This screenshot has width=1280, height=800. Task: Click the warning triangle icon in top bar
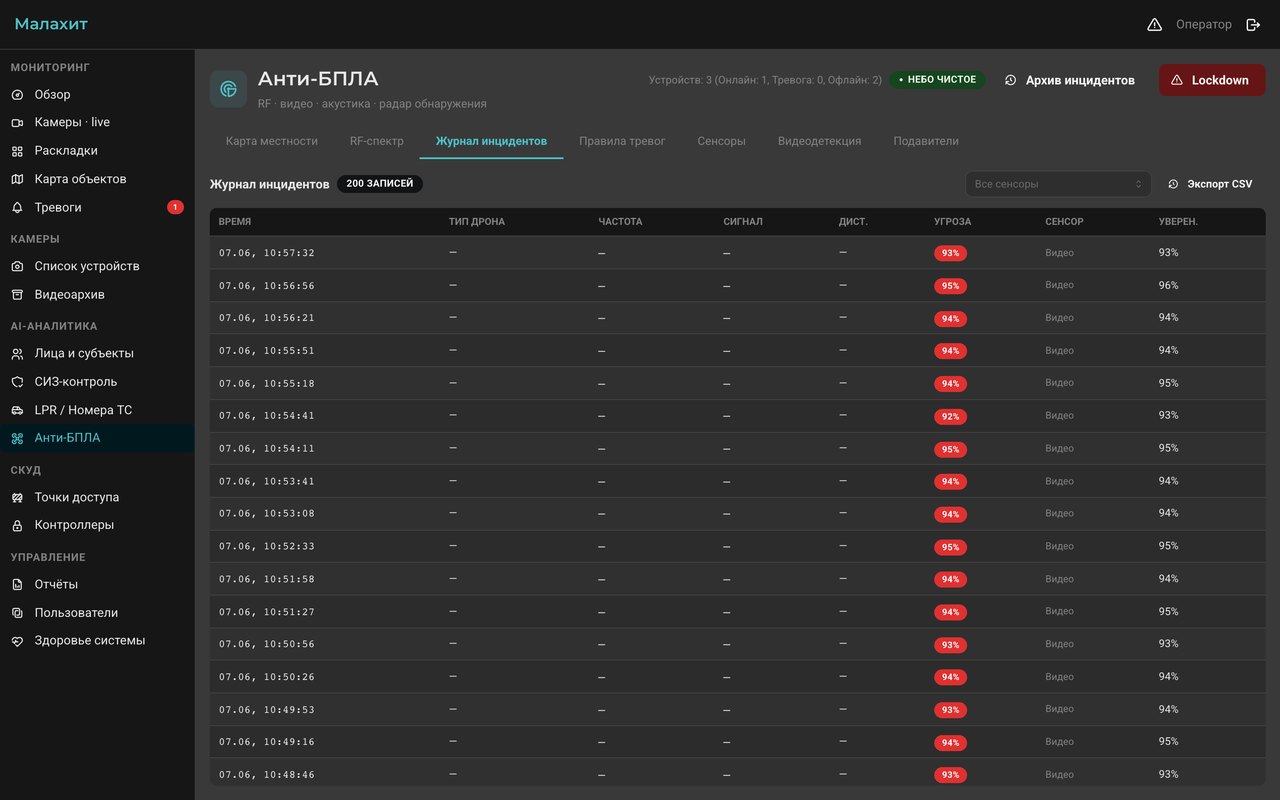pyautogui.click(x=1154, y=24)
